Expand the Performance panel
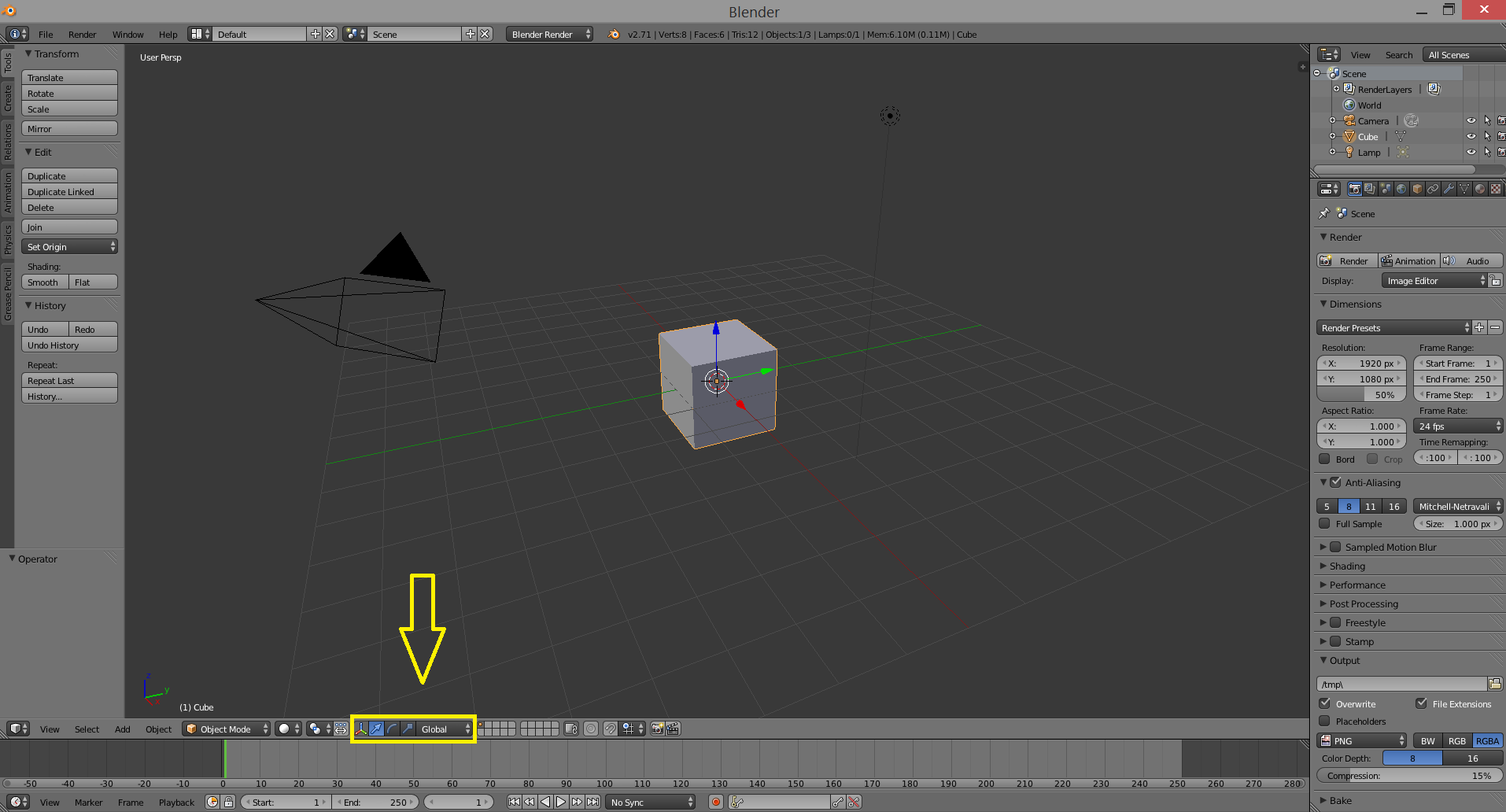The height and width of the screenshot is (812, 1506). [x=1357, y=585]
